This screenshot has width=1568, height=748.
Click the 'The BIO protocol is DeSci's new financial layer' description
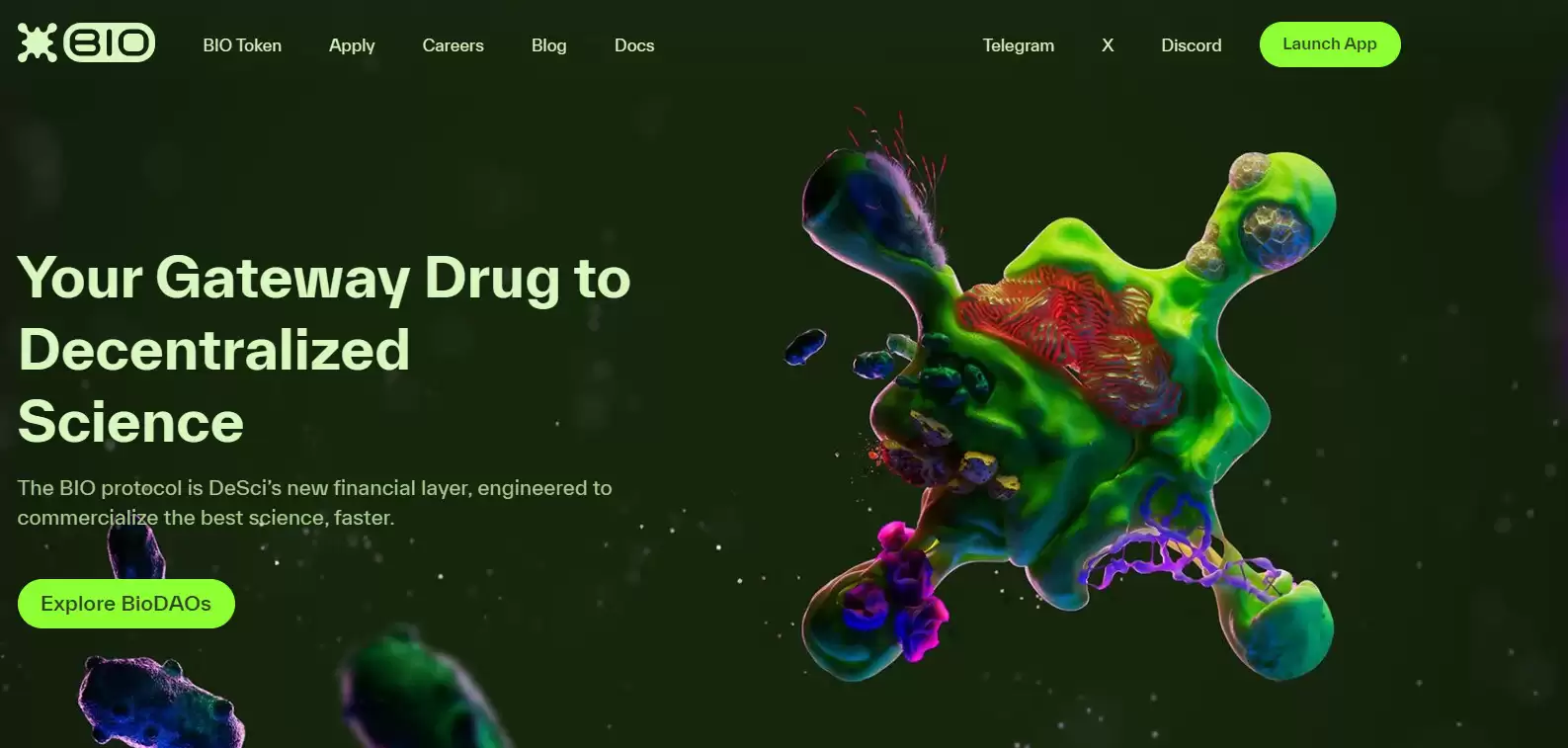(x=314, y=502)
